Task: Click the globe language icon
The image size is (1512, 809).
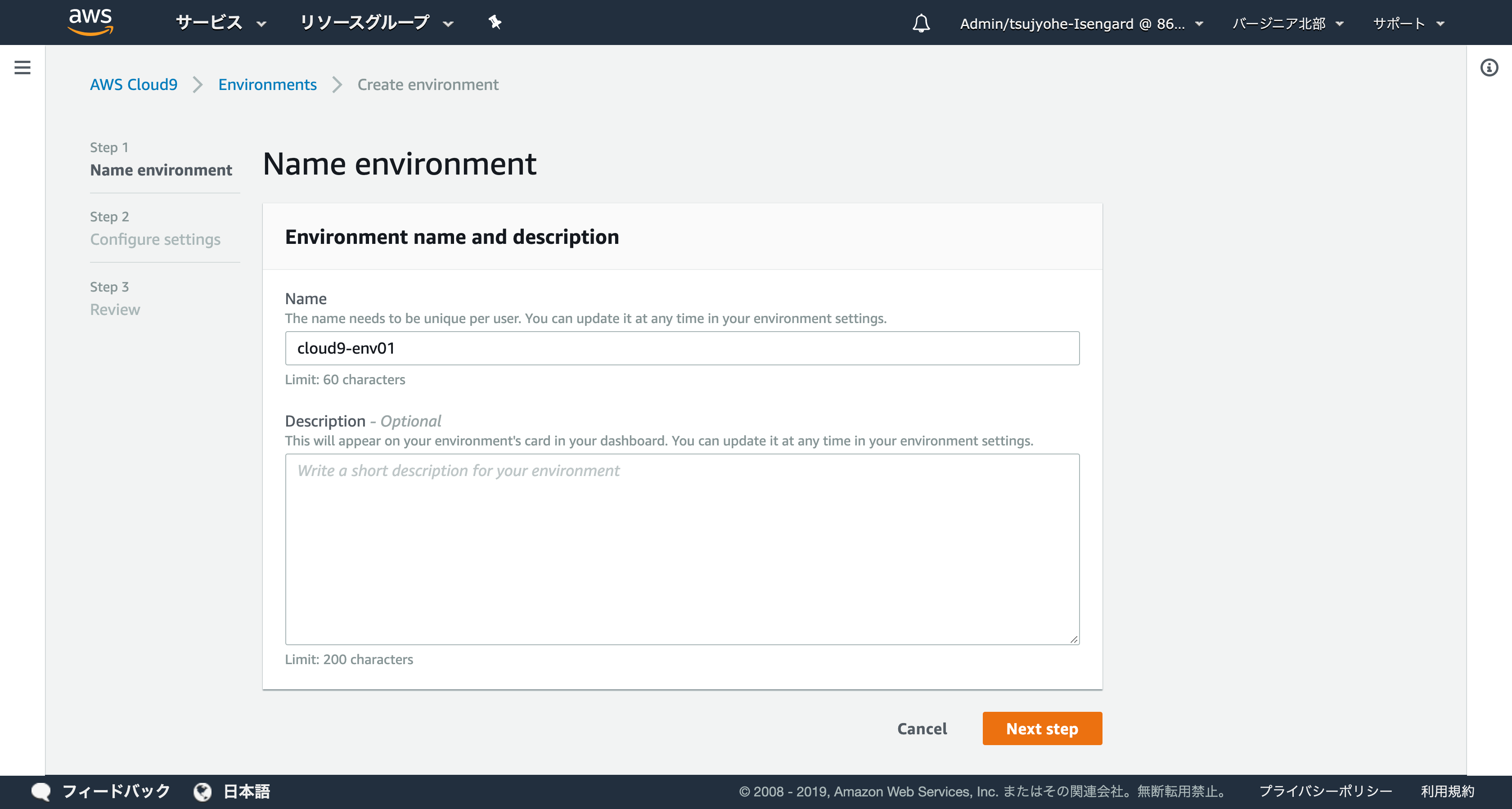Action: 202,791
